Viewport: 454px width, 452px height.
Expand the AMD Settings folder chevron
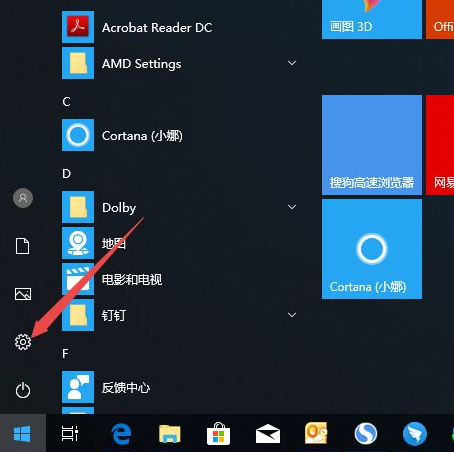[x=292, y=63]
